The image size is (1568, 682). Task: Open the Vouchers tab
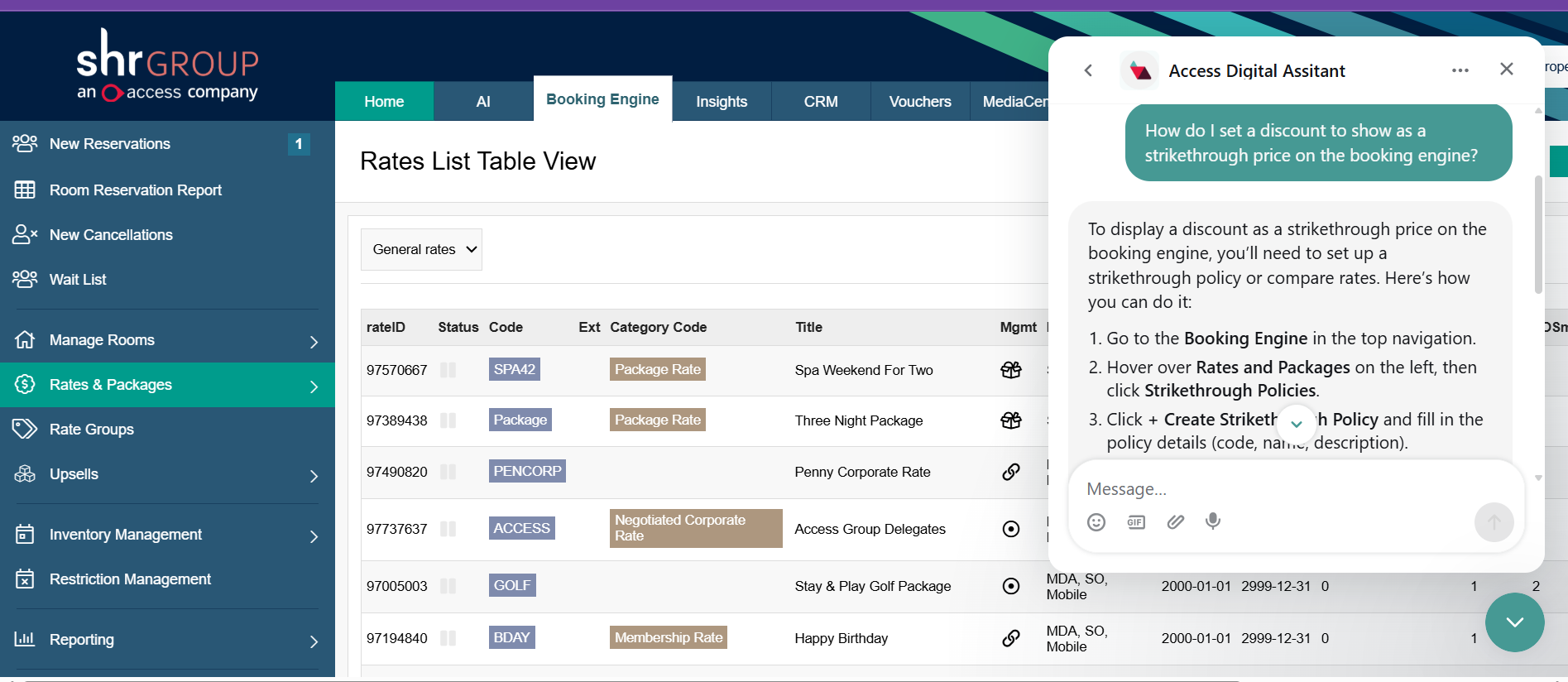click(920, 101)
